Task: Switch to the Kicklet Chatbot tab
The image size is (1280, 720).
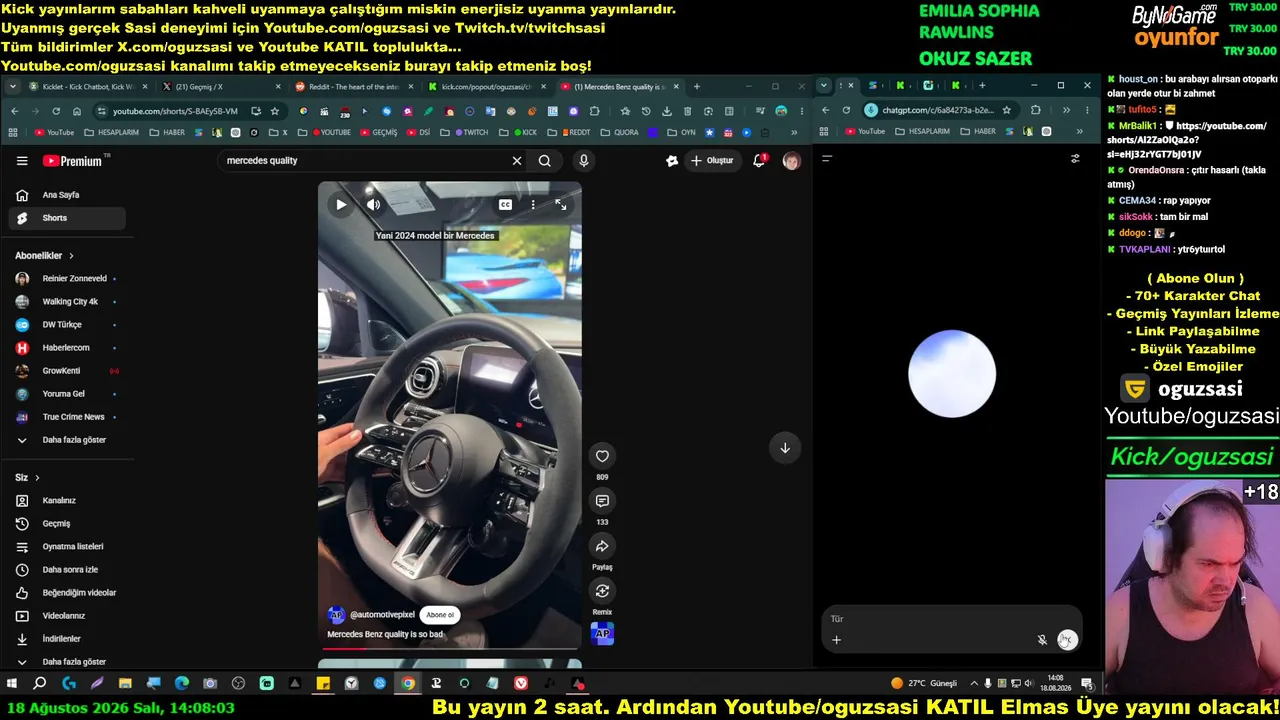Action: (x=87, y=87)
